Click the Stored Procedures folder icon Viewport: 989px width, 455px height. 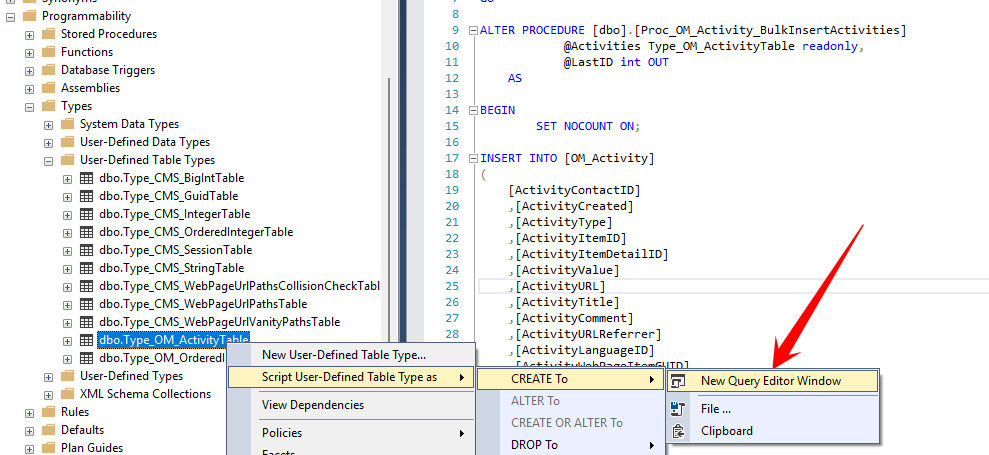pyautogui.click(x=49, y=34)
